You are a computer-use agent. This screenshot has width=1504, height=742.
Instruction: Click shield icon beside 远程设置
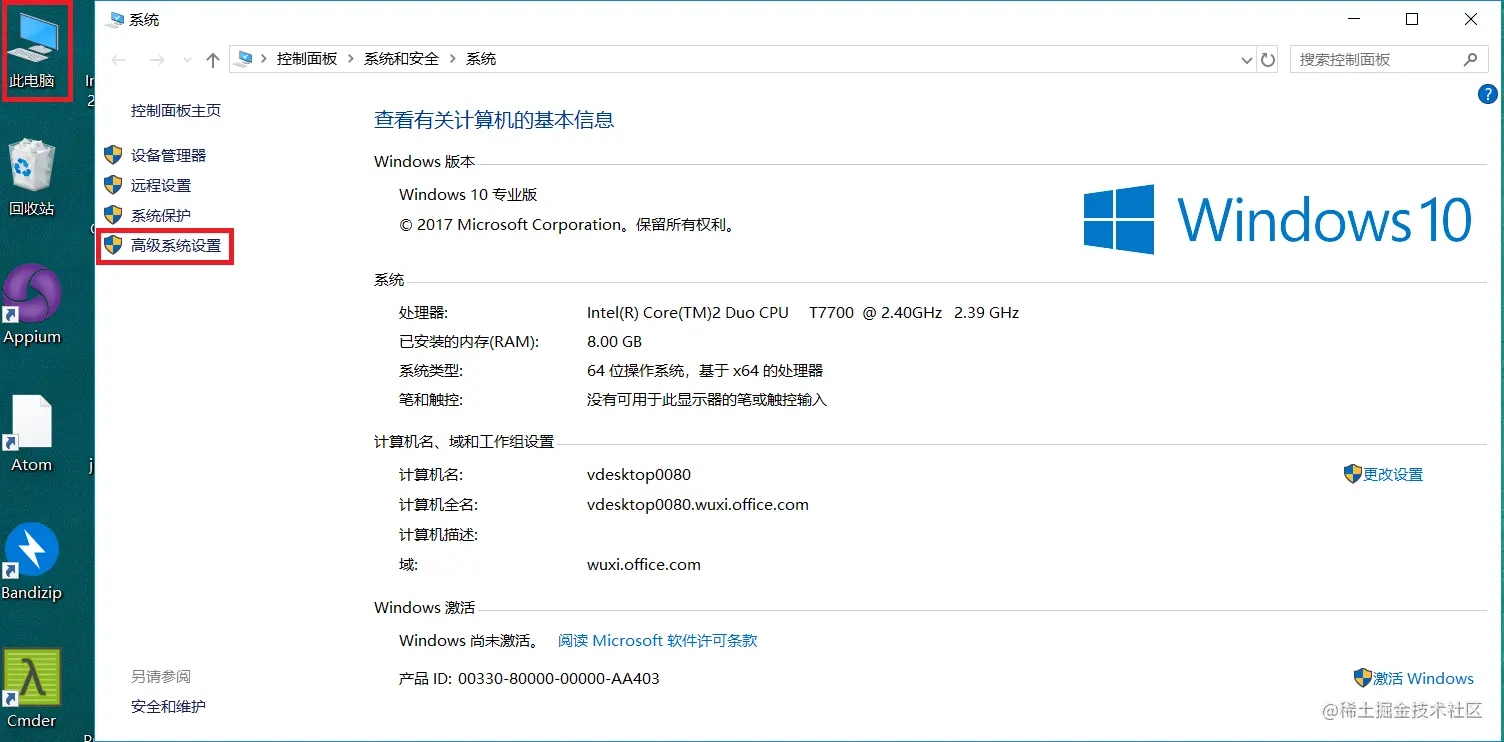(113, 185)
